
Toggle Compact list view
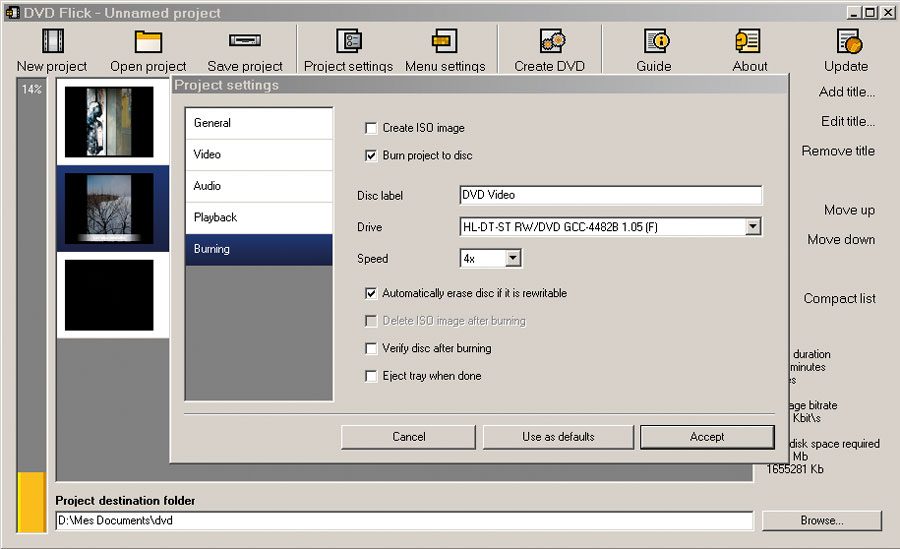[x=839, y=299]
